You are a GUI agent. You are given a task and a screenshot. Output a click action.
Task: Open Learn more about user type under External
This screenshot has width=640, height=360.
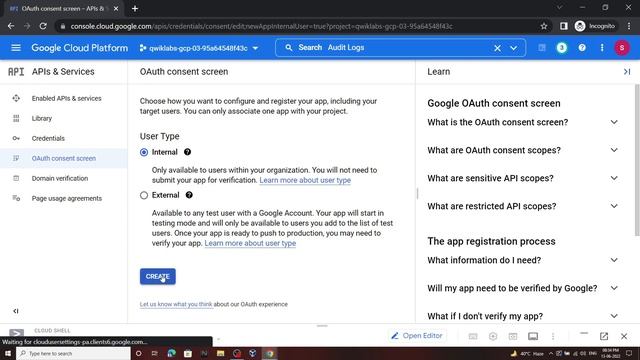pos(250,243)
